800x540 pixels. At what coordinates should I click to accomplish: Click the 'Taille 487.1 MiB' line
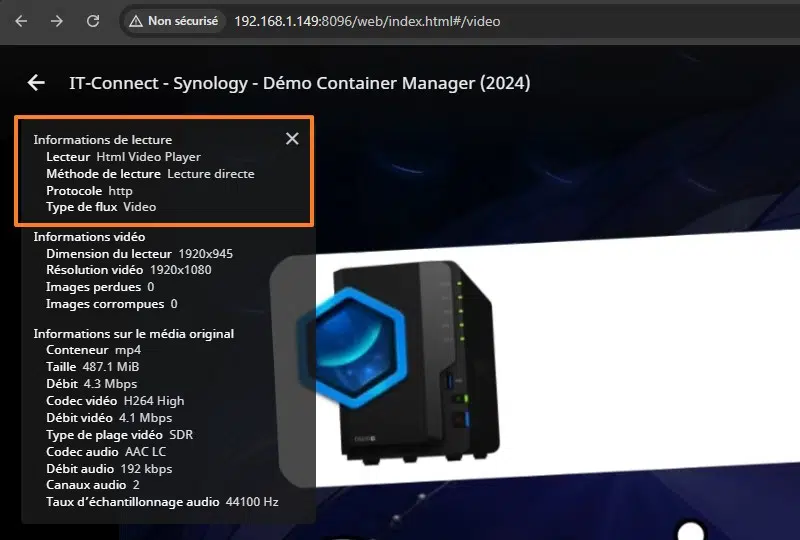(93, 366)
